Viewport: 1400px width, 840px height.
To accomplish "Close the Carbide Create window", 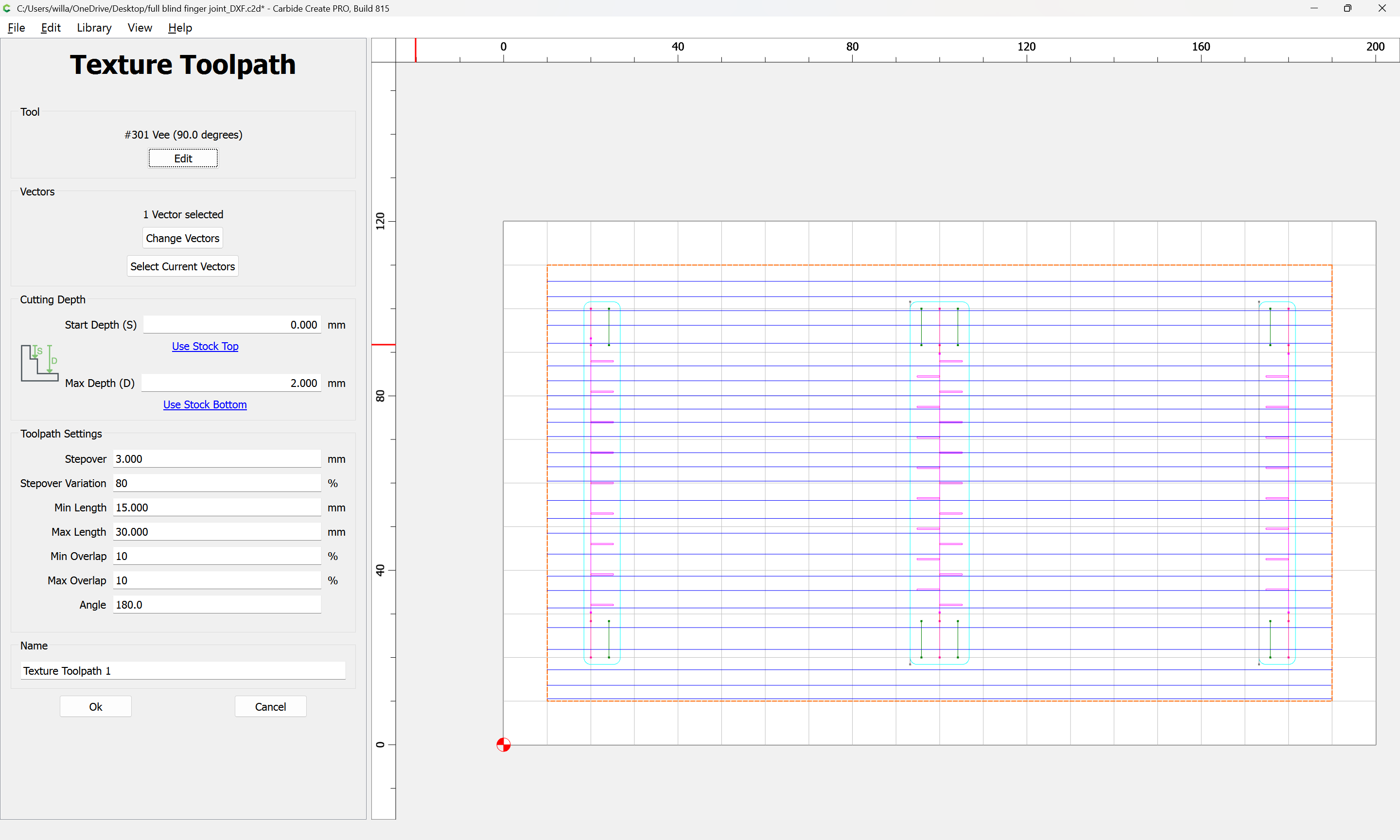I will [x=1382, y=8].
